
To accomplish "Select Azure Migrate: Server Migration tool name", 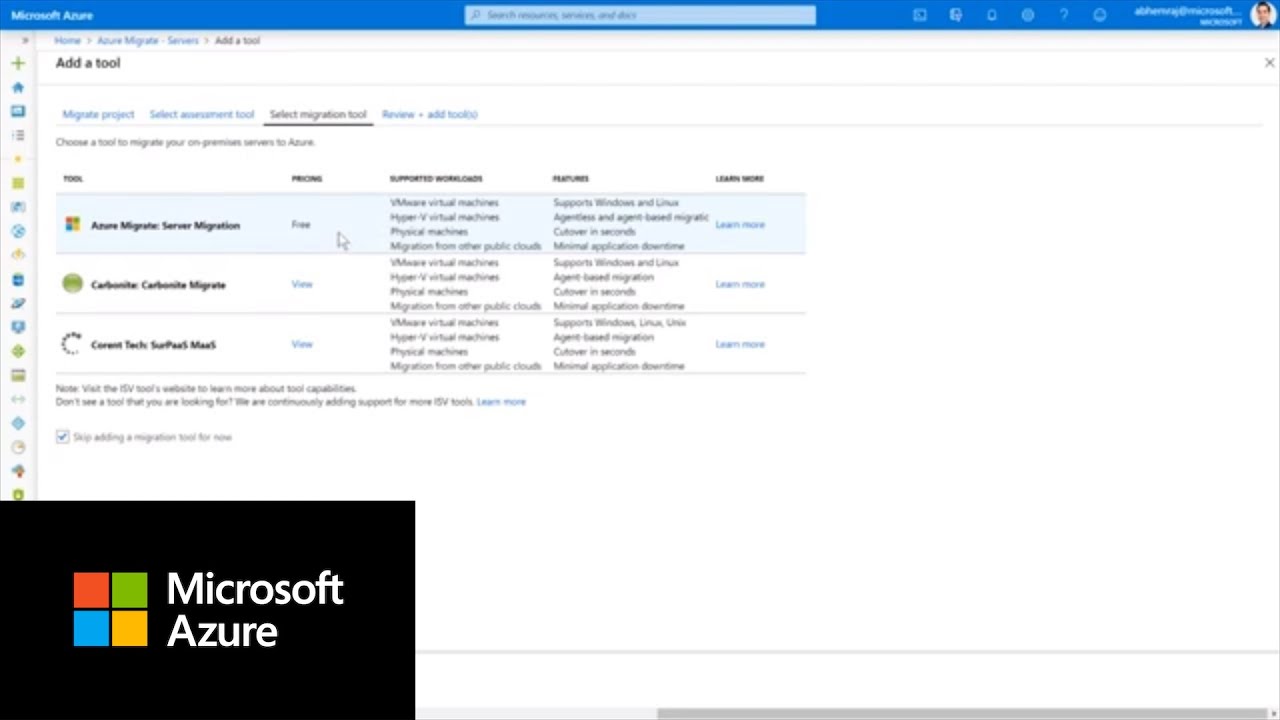I will [x=165, y=225].
